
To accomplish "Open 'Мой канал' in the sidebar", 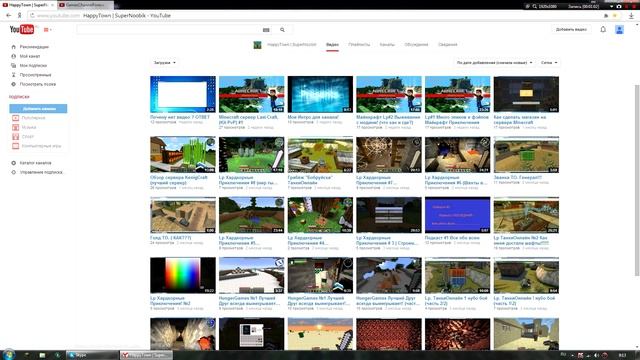I will click(30, 56).
